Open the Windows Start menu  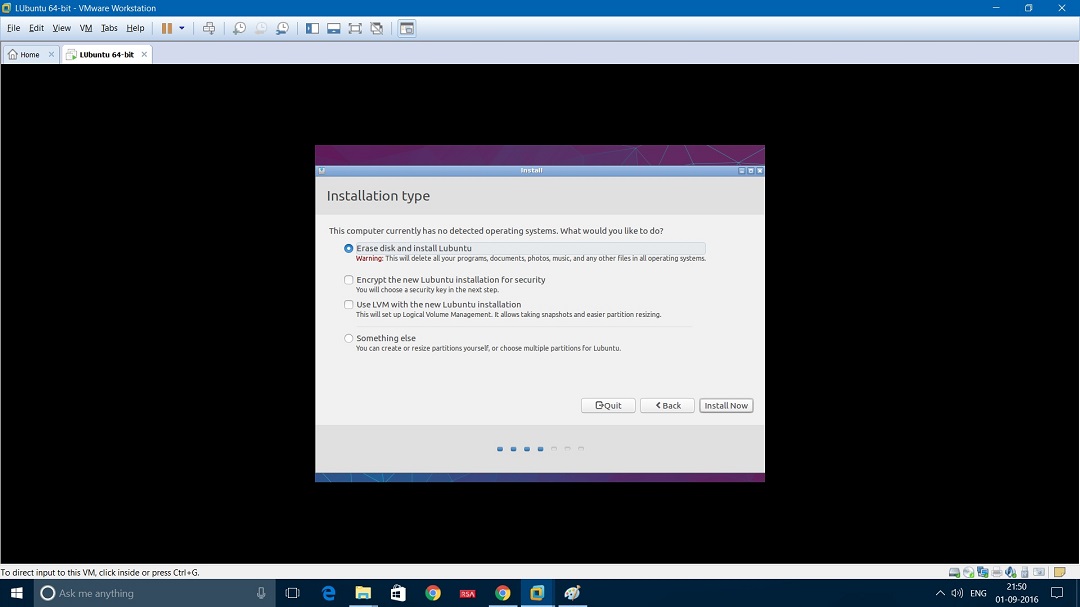pos(17,593)
